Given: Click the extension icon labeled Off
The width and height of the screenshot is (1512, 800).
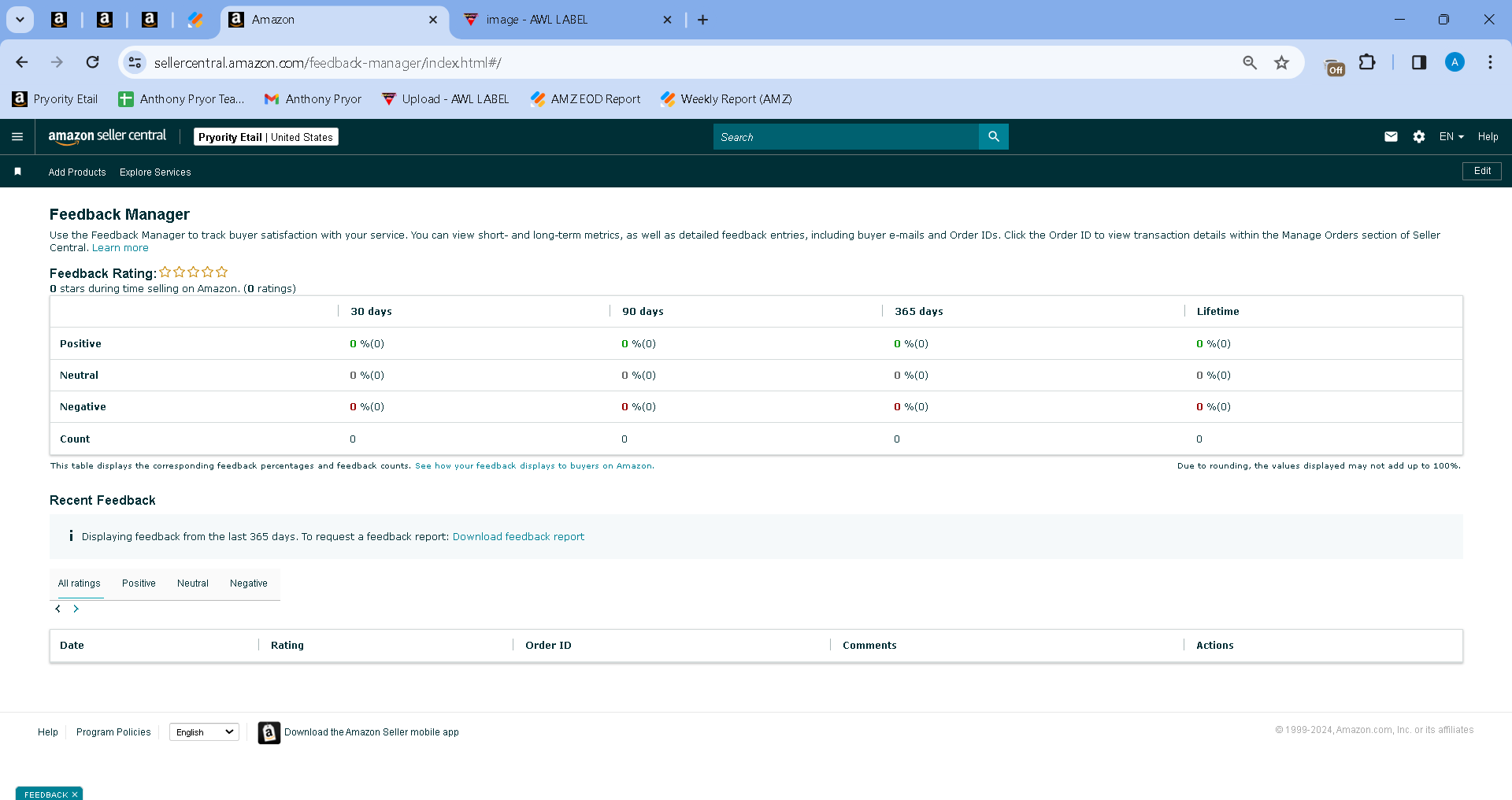Looking at the screenshot, I should (1335, 68).
